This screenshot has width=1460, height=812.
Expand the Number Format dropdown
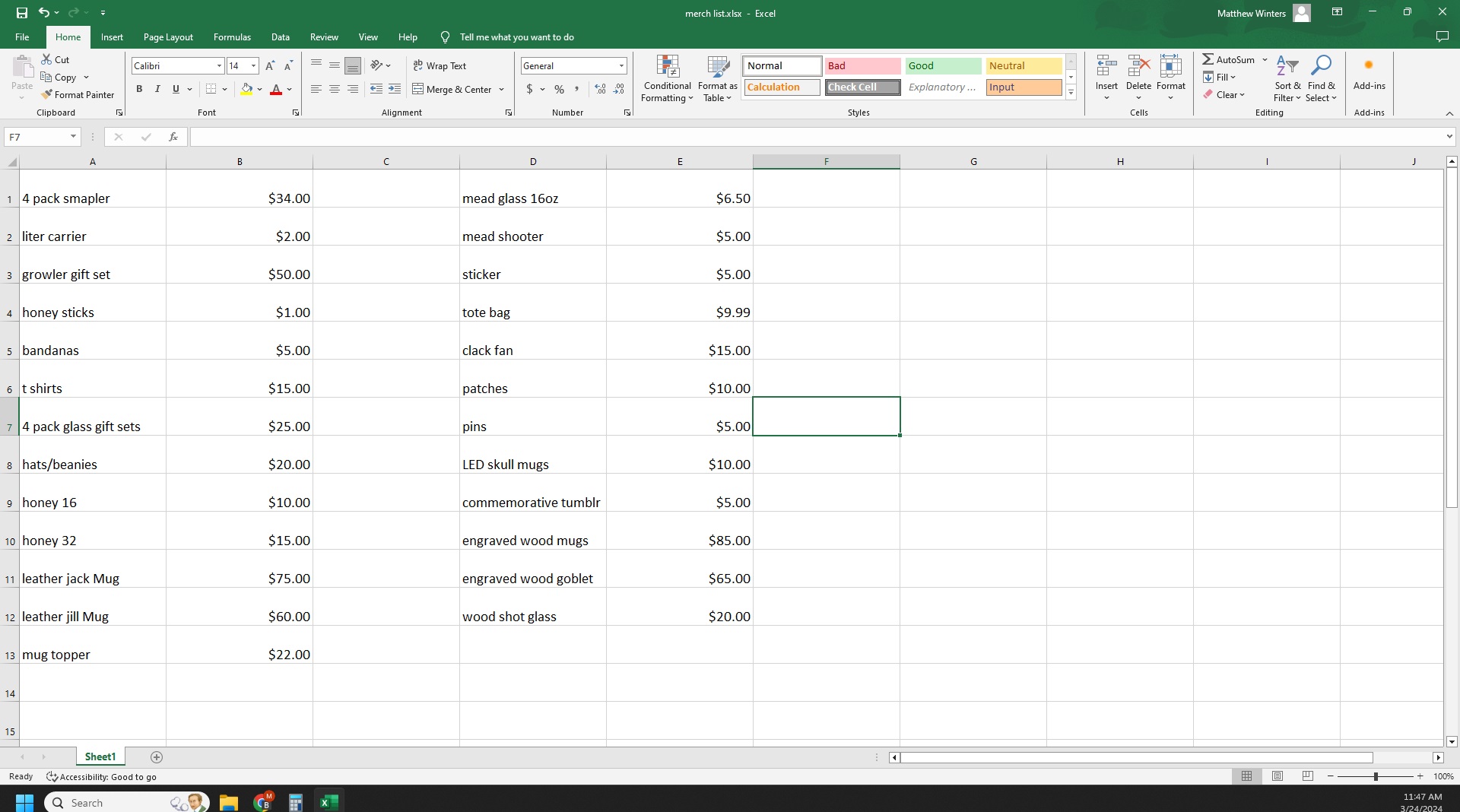pos(621,66)
